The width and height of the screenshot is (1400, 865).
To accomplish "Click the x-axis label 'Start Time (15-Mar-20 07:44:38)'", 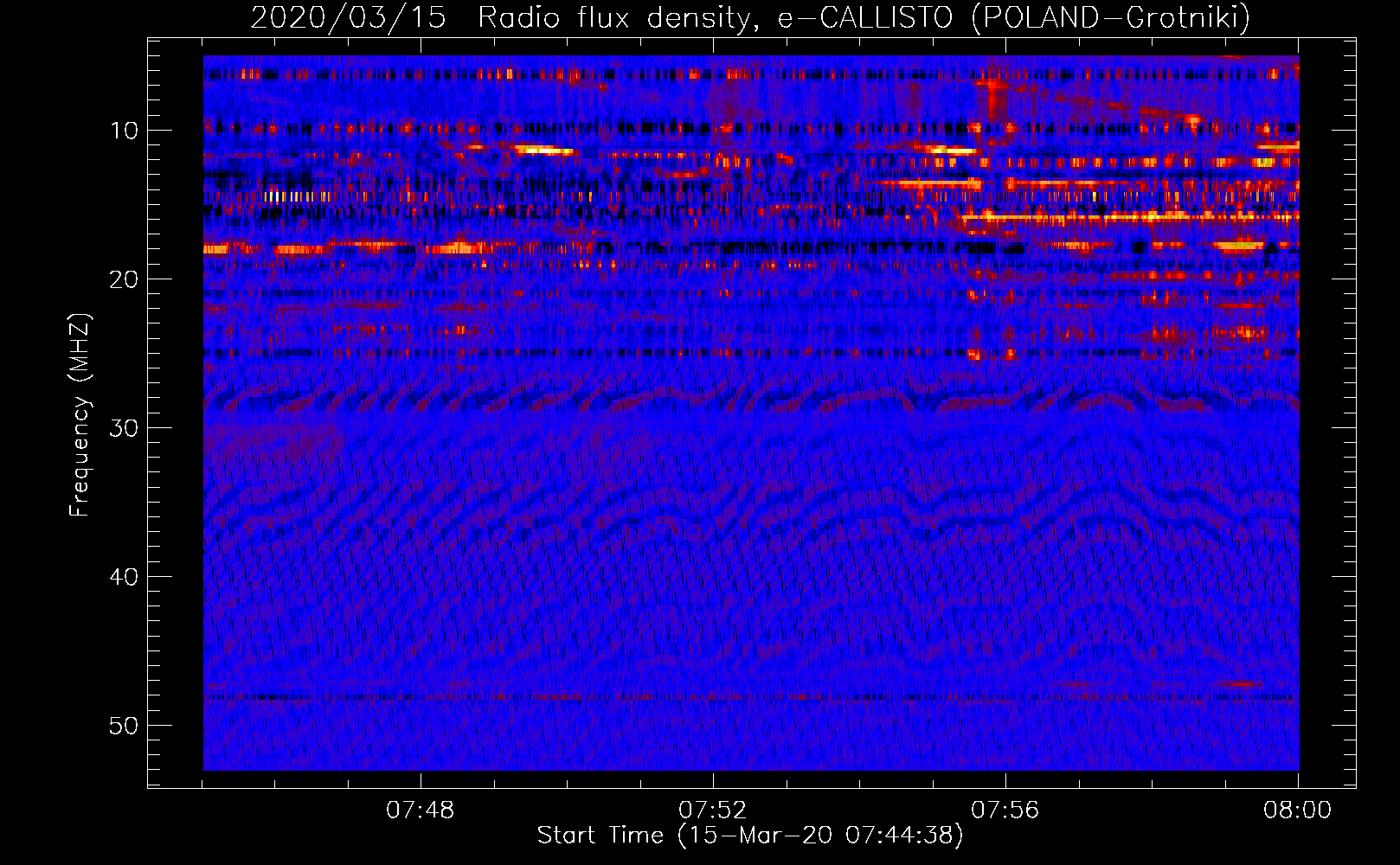I will (750, 836).
